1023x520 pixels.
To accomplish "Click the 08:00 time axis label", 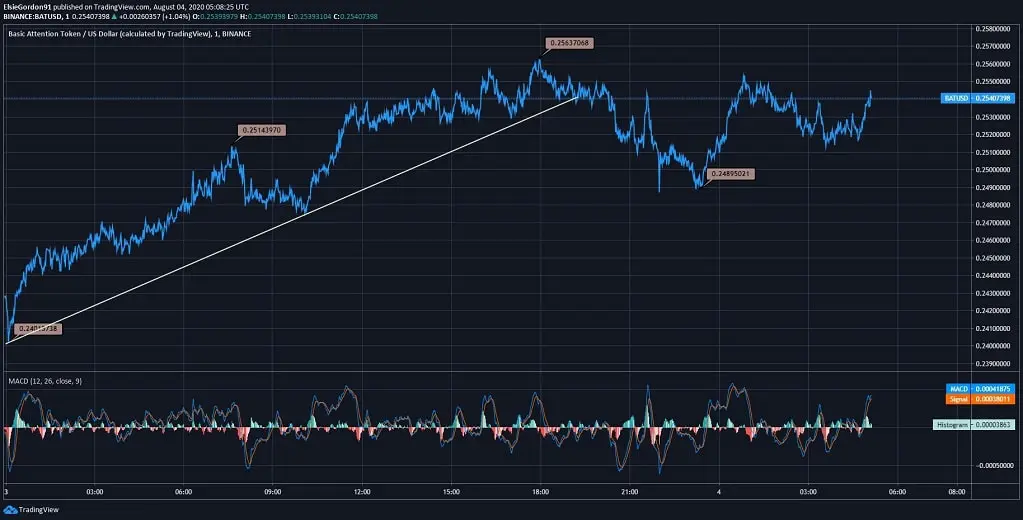I will (x=956, y=492).
